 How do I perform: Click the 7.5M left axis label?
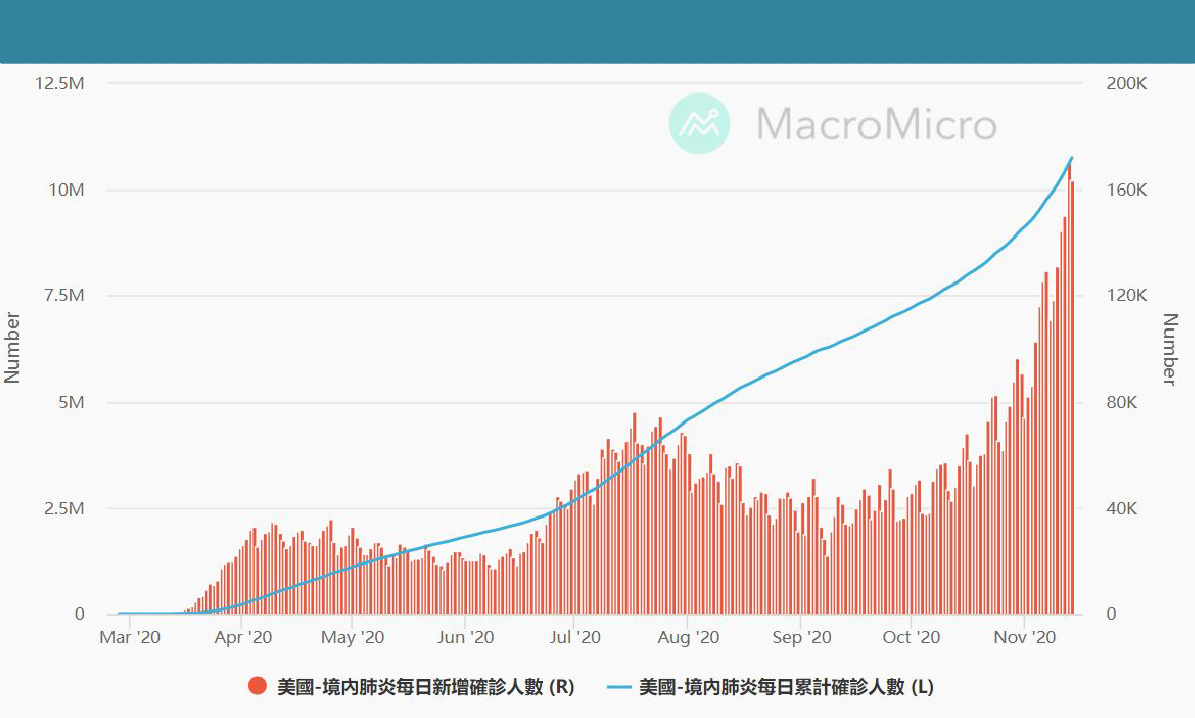(x=60, y=296)
